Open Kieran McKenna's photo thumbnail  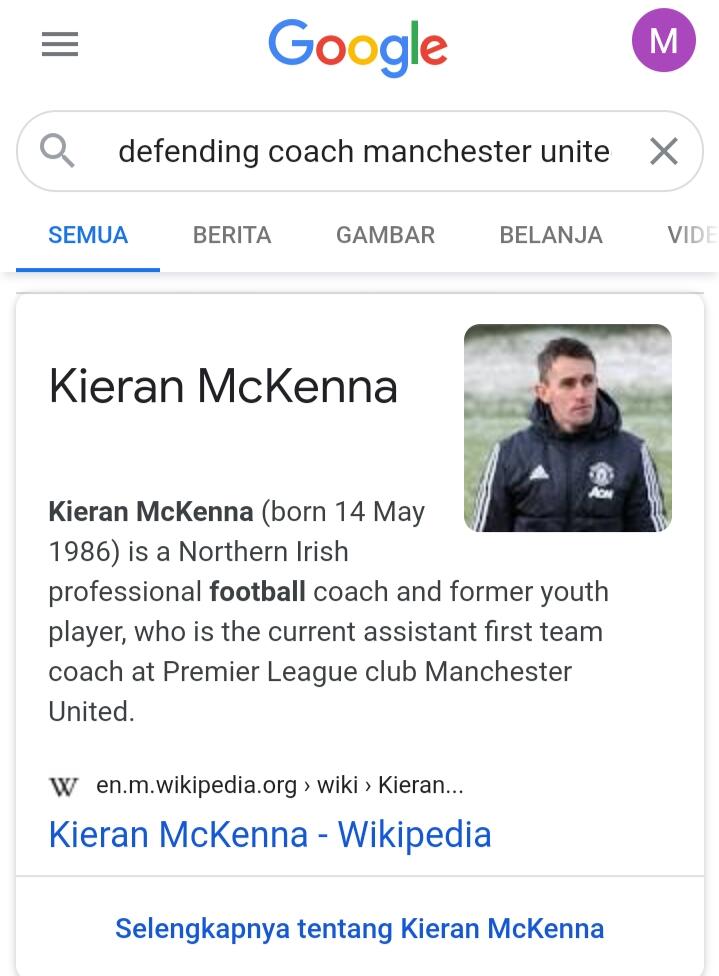pyautogui.click(x=567, y=427)
